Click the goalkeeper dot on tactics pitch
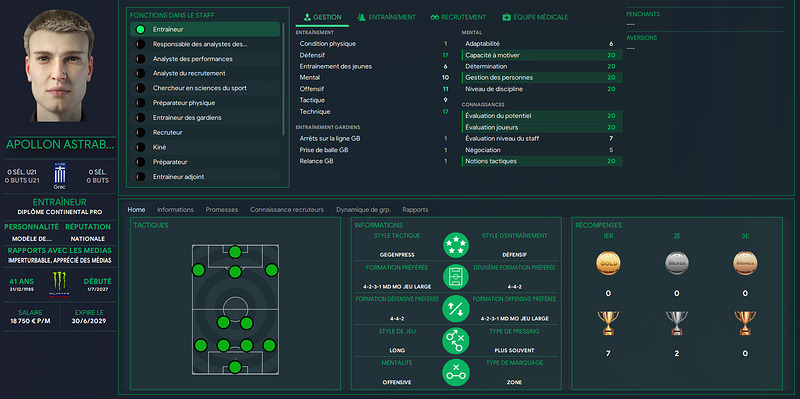800x399 pixels. [235, 367]
